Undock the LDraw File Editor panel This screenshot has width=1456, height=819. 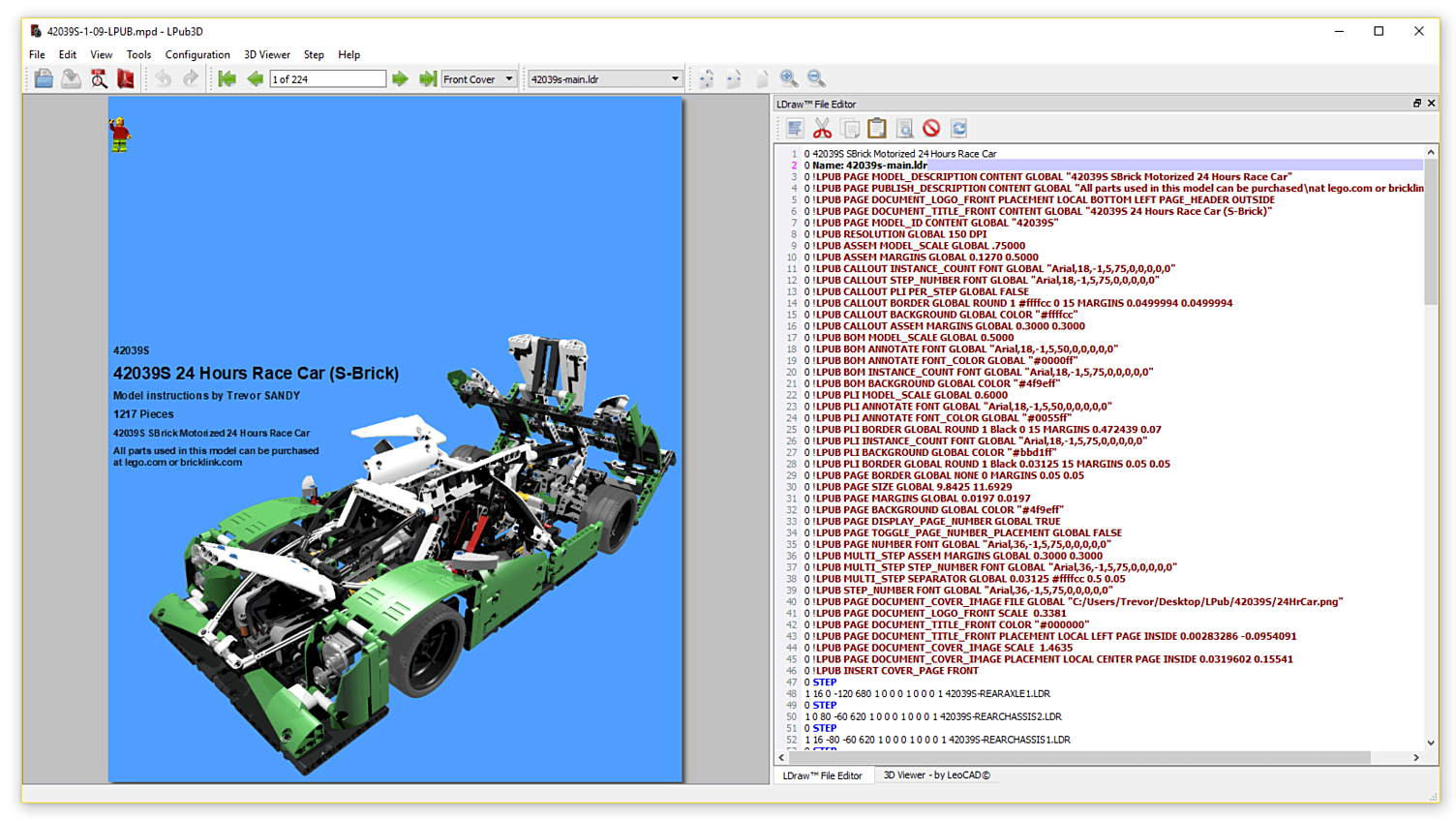pos(1416,104)
